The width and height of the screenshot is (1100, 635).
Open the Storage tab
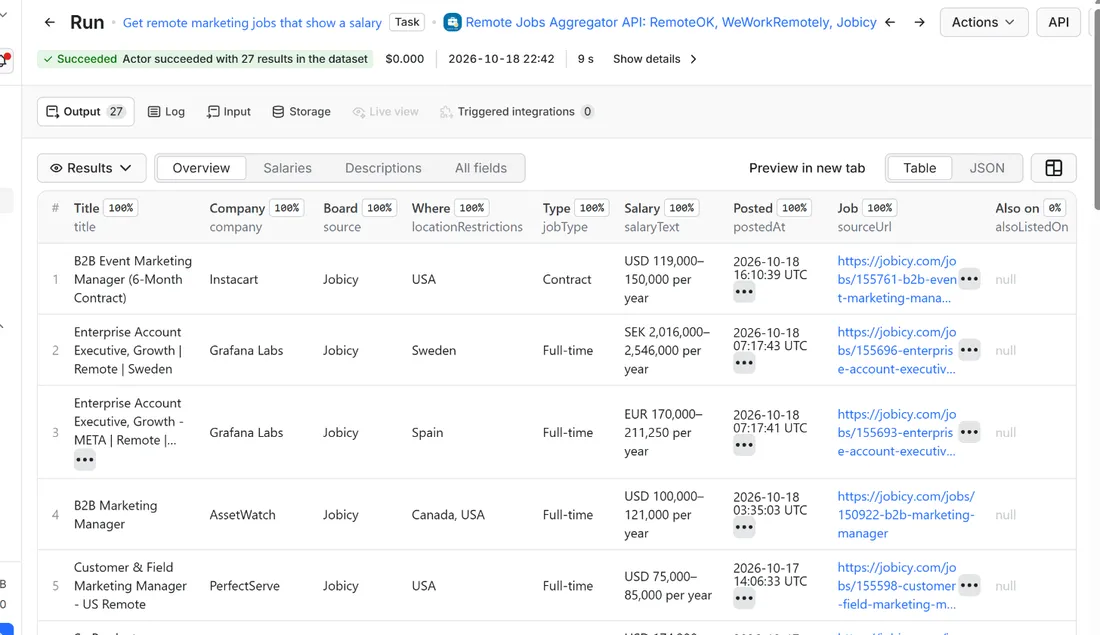point(301,112)
